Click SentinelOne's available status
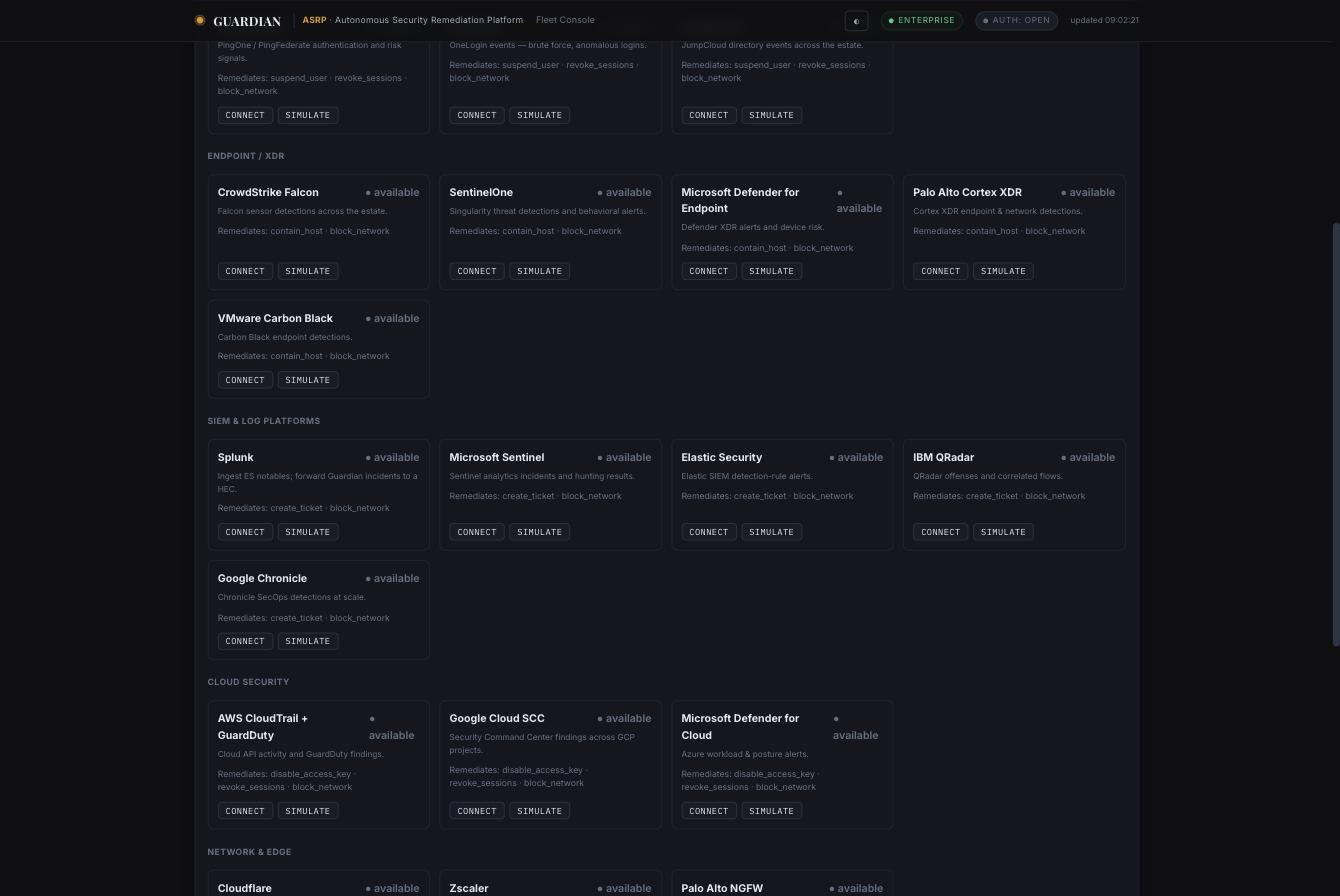This screenshot has width=1340, height=896. click(x=624, y=192)
